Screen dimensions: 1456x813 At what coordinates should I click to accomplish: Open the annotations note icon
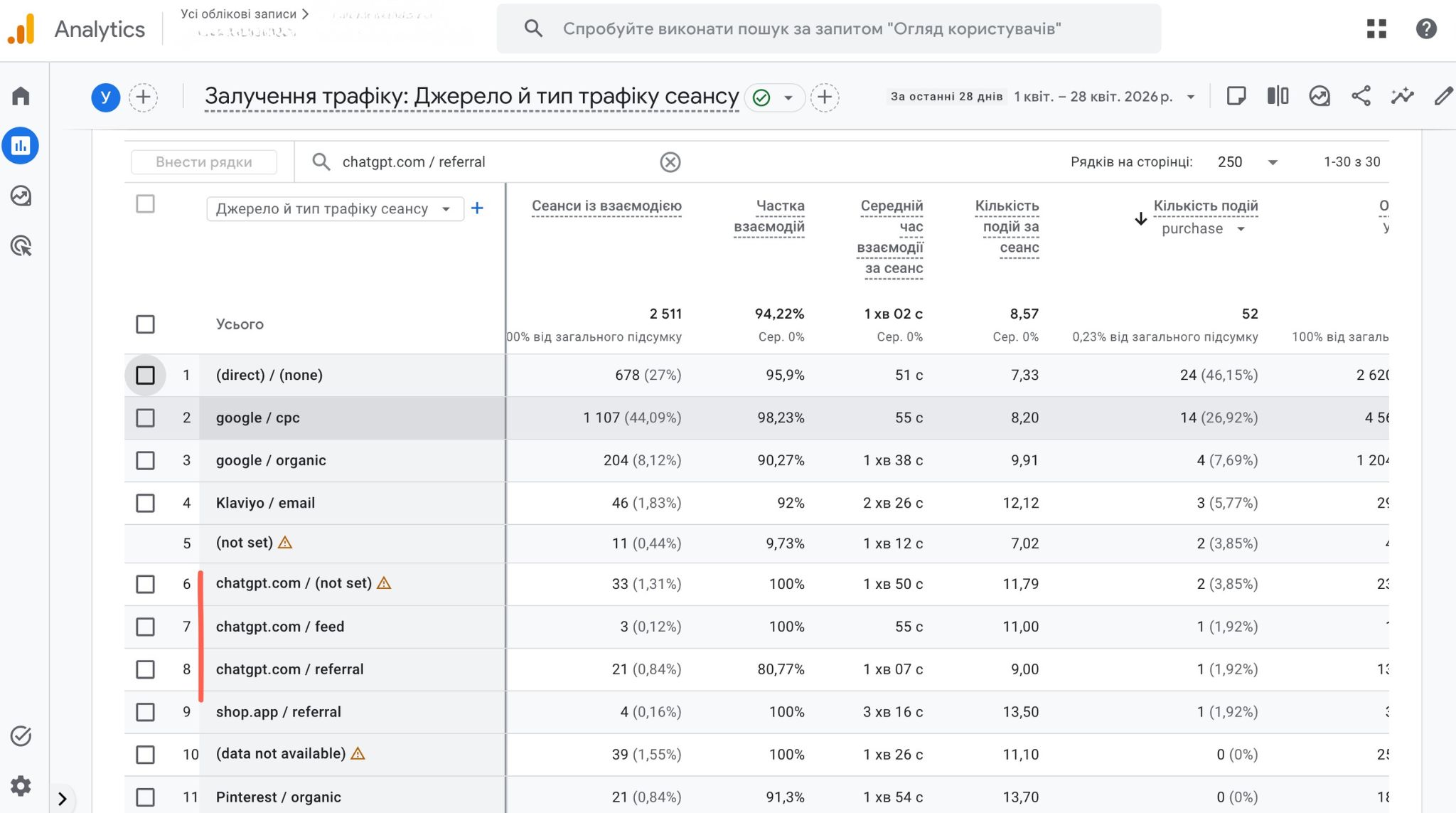pyautogui.click(x=1236, y=96)
